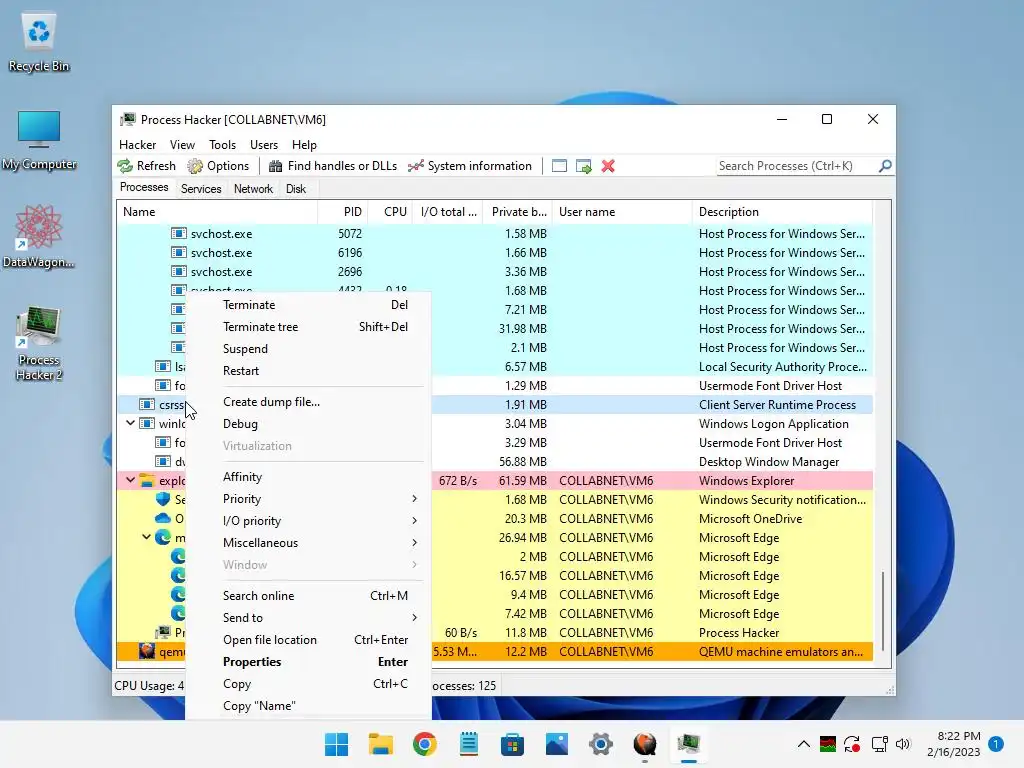This screenshot has height=768, width=1024.
Task: Open the Recycle Bin desktop icon
Action: 39,43
